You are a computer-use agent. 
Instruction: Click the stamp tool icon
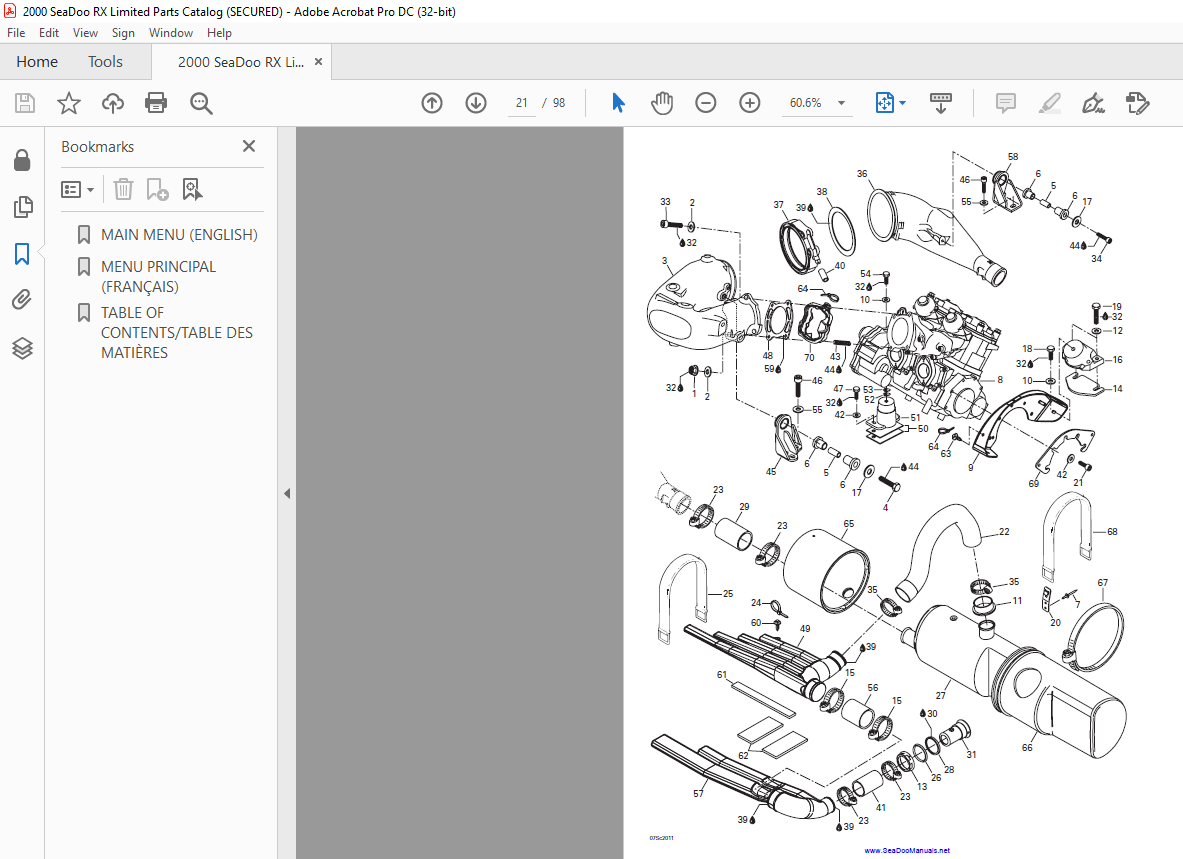(1137, 103)
